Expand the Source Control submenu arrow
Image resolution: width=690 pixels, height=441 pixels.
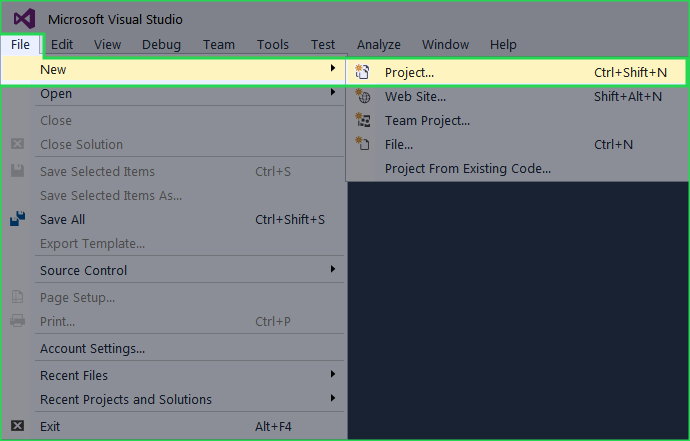tap(333, 269)
